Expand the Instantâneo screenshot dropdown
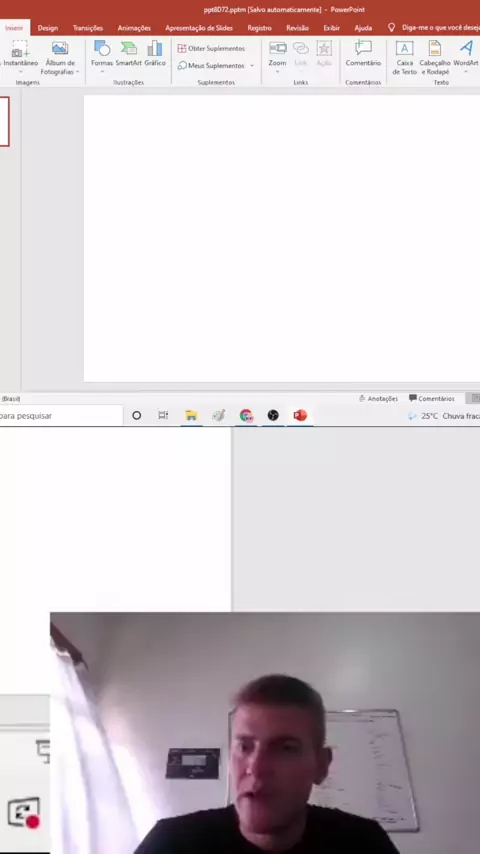 pos(21,71)
